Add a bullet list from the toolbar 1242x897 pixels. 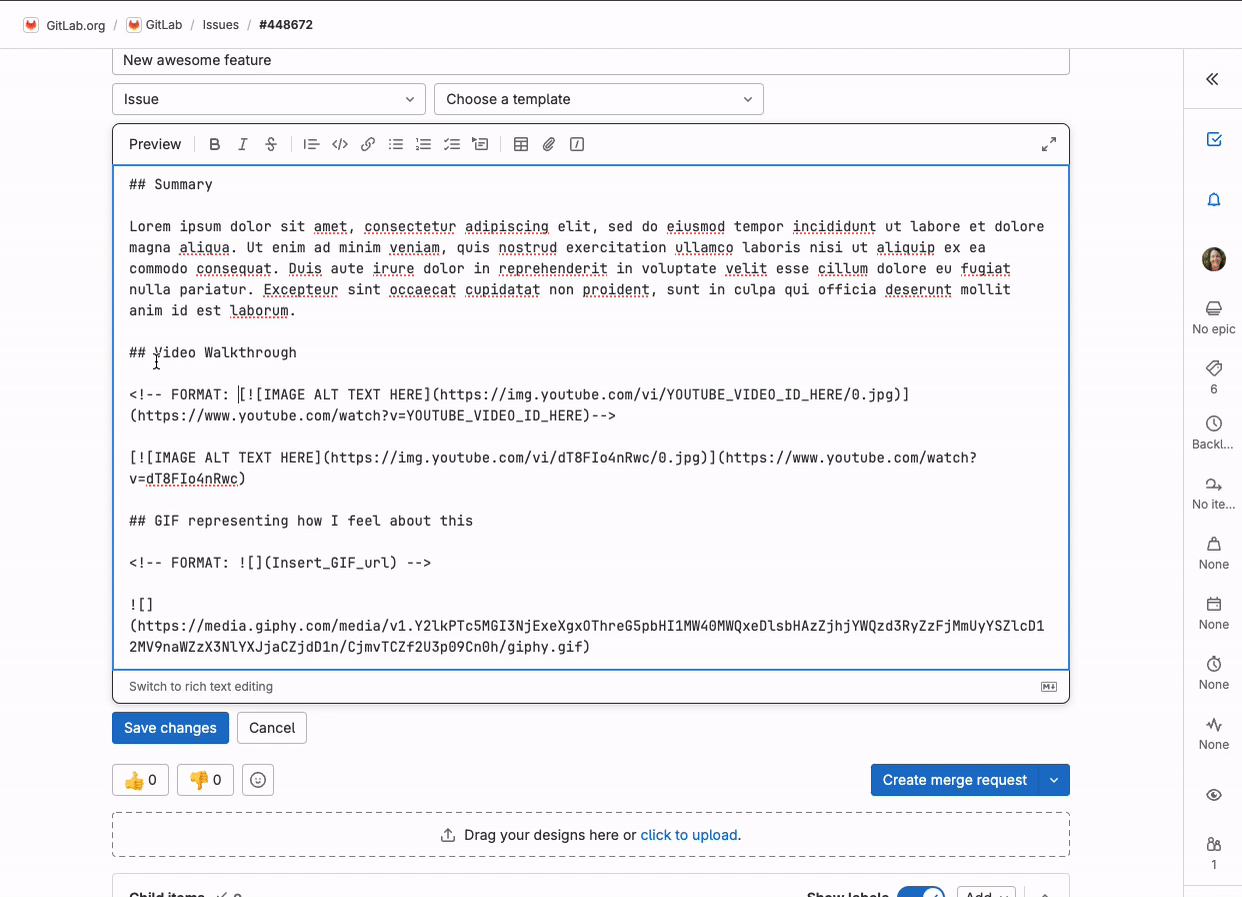click(x=396, y=144)
